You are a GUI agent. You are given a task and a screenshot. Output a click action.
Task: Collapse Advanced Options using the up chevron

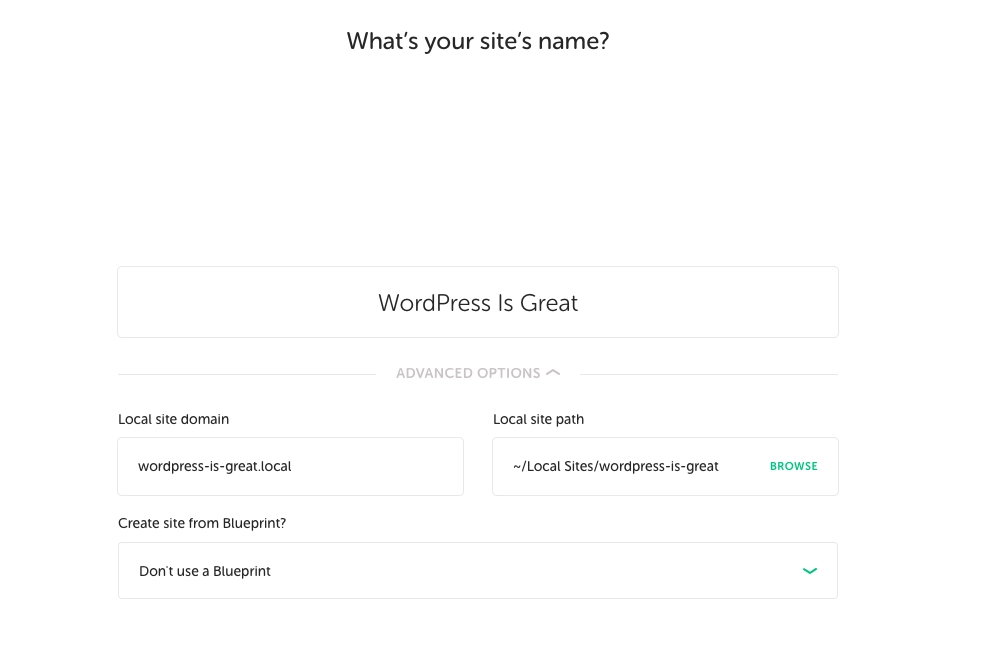552,373
